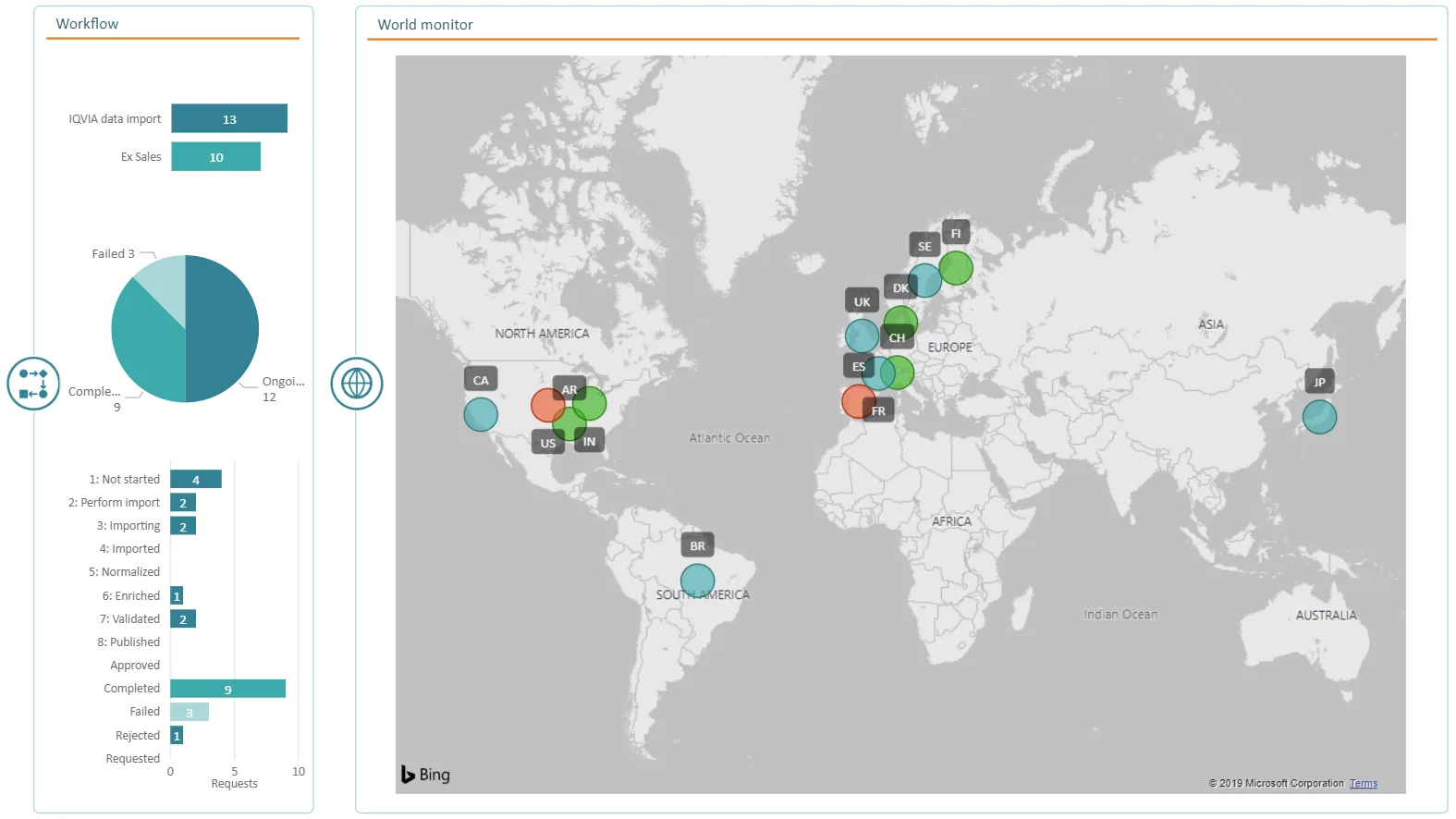
Task: Click the '4: Imported' axis label
Action: coord(129,549)
